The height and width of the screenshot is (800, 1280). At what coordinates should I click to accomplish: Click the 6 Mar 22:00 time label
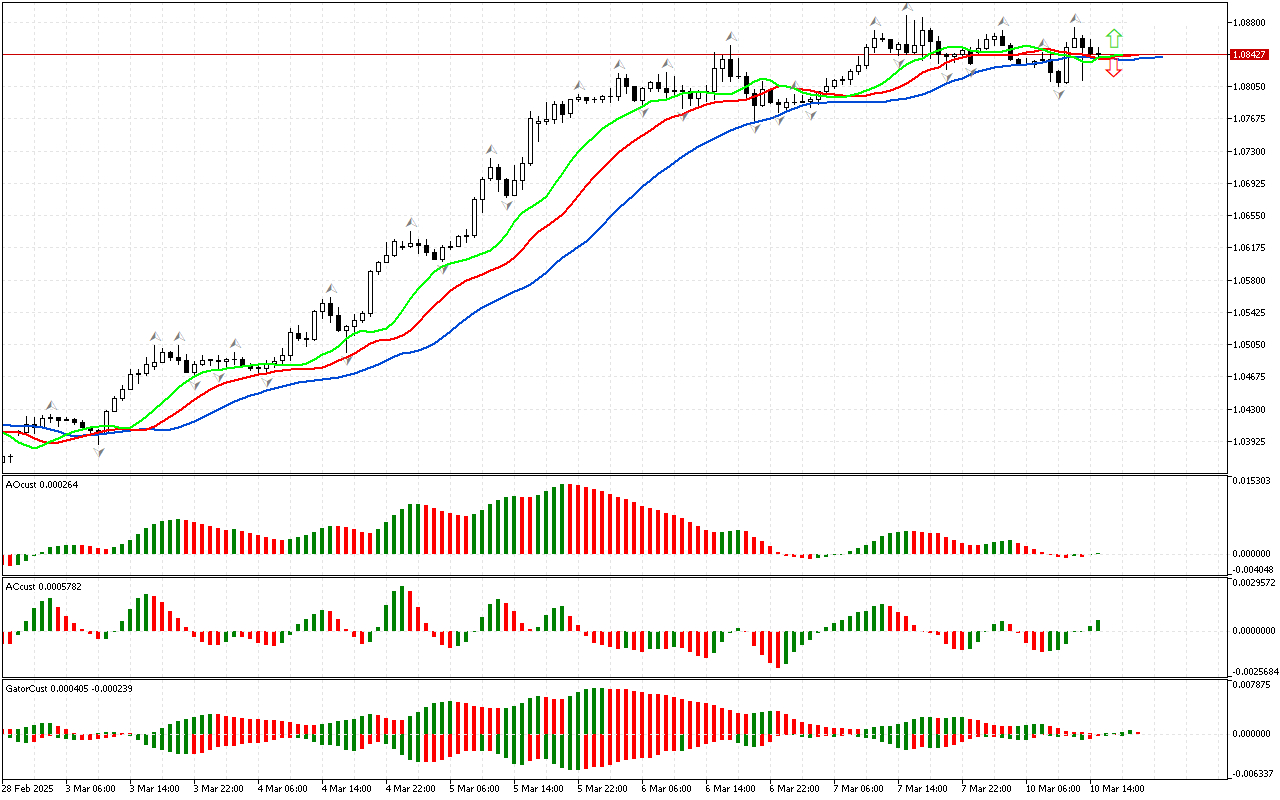coord(795,789)
